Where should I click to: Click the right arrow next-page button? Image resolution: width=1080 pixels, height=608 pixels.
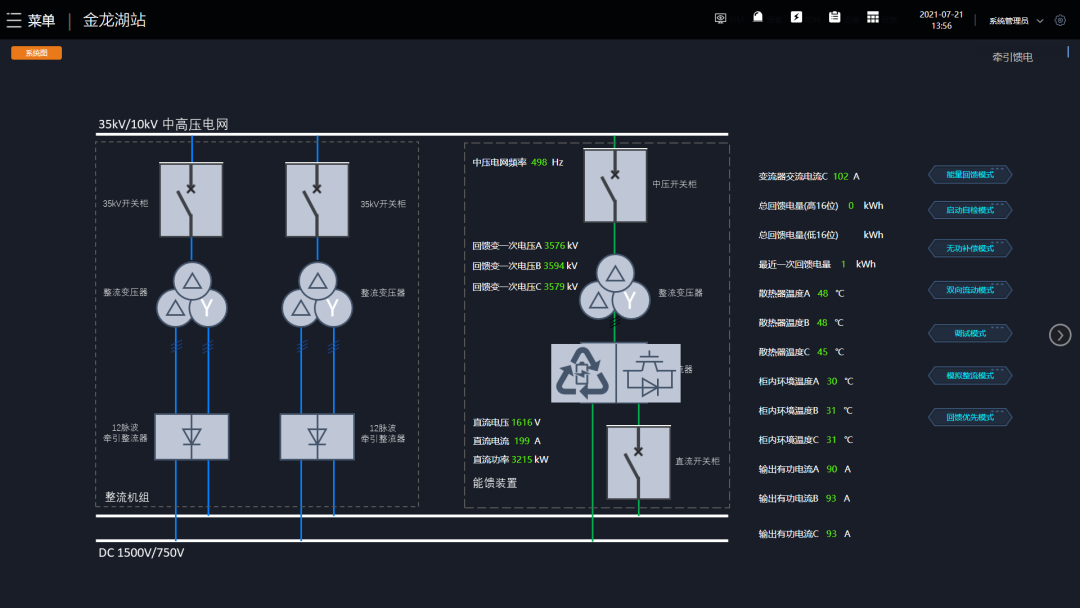(1060, 335)
